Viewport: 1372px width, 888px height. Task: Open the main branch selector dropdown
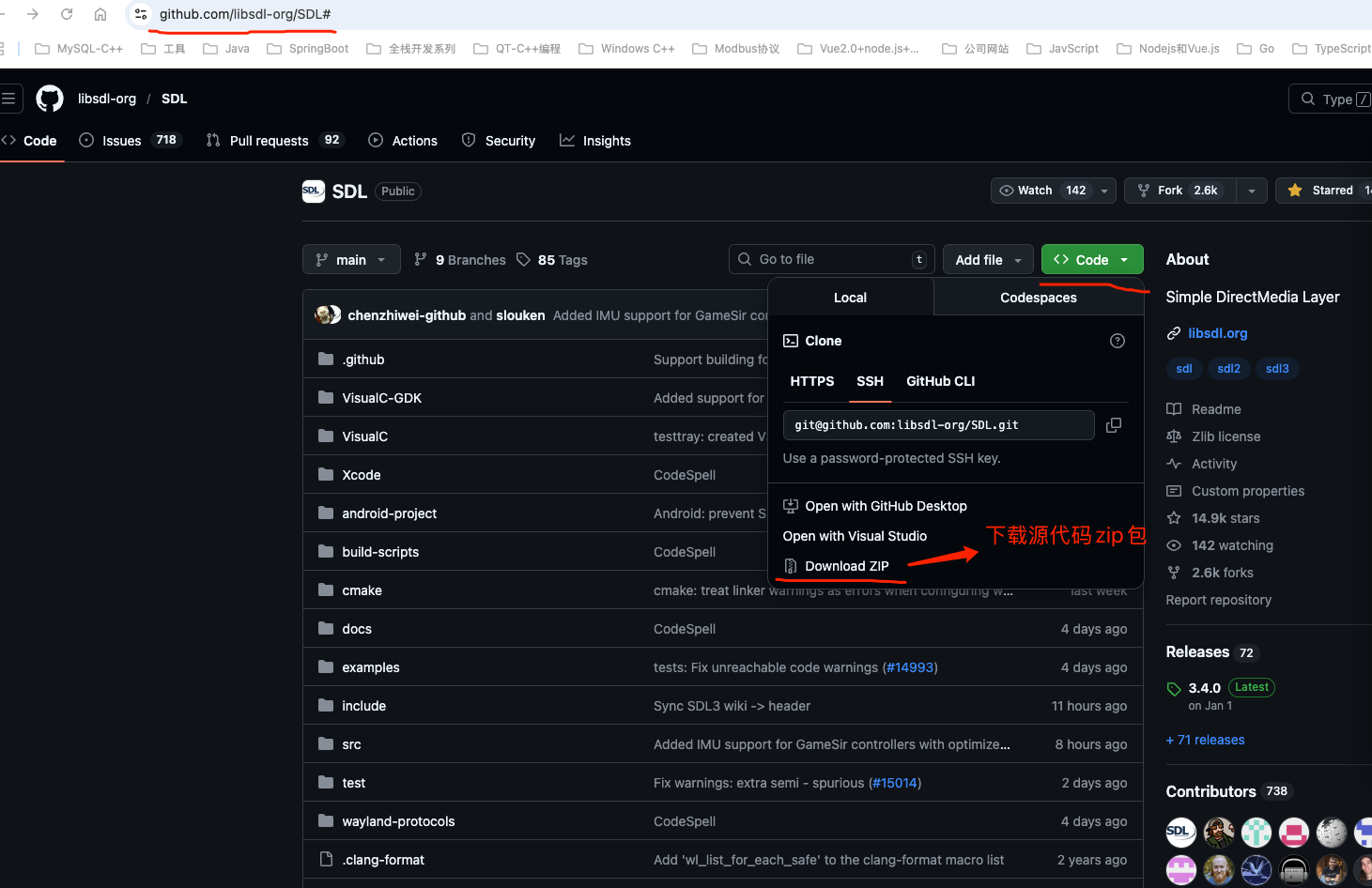pos(351,260)
